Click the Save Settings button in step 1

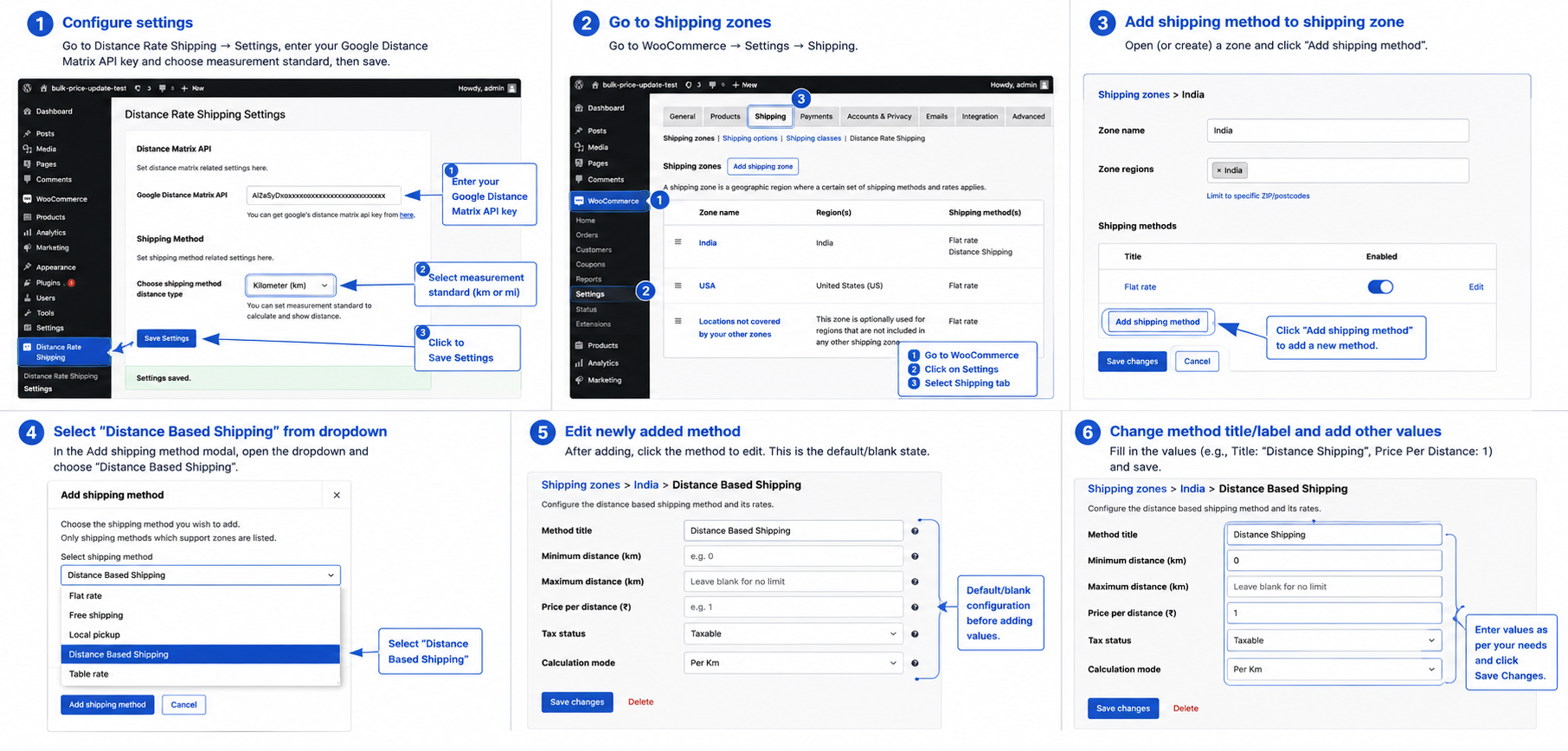[x=166, y=338]
